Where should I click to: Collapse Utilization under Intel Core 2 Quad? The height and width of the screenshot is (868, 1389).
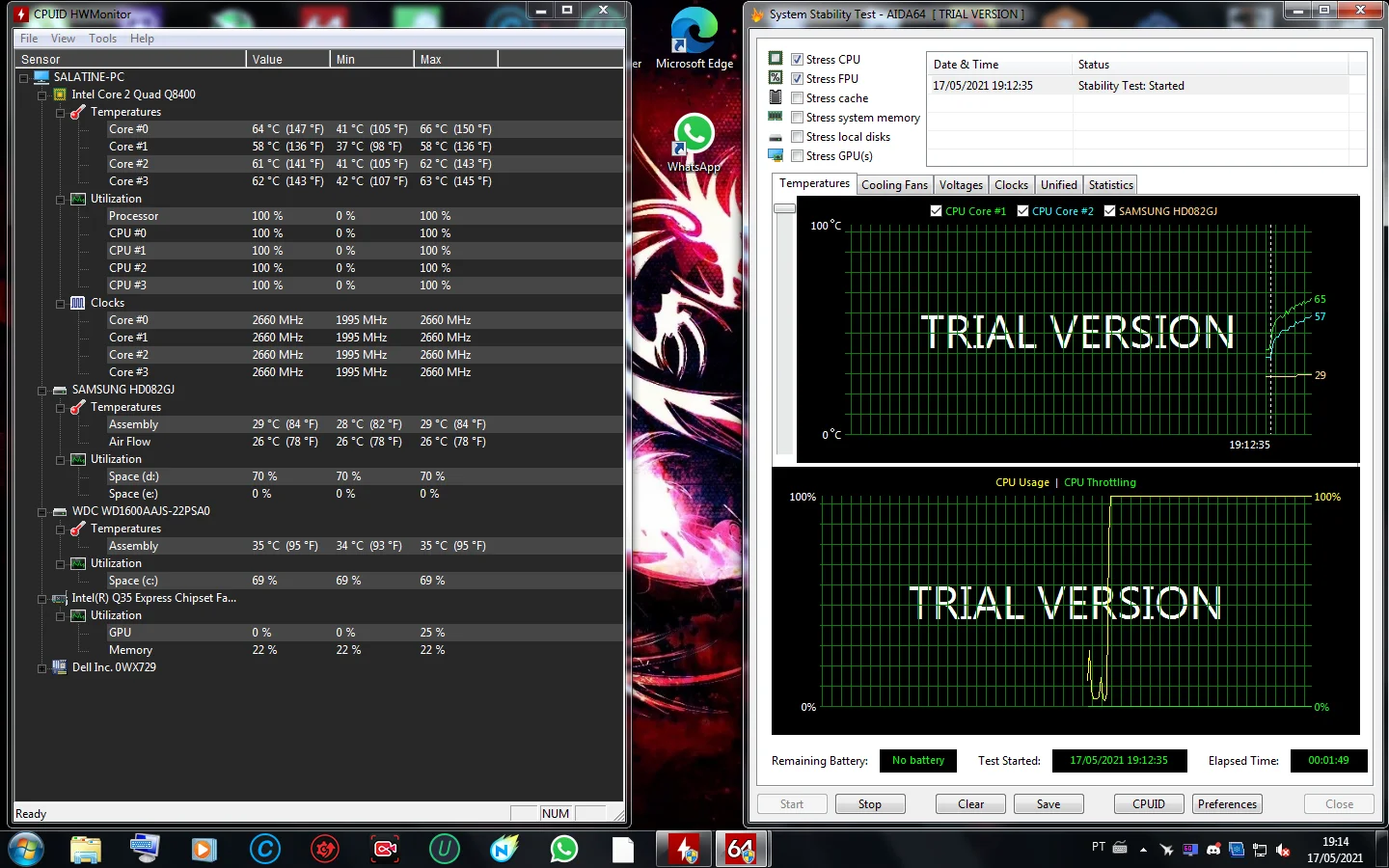61,200
